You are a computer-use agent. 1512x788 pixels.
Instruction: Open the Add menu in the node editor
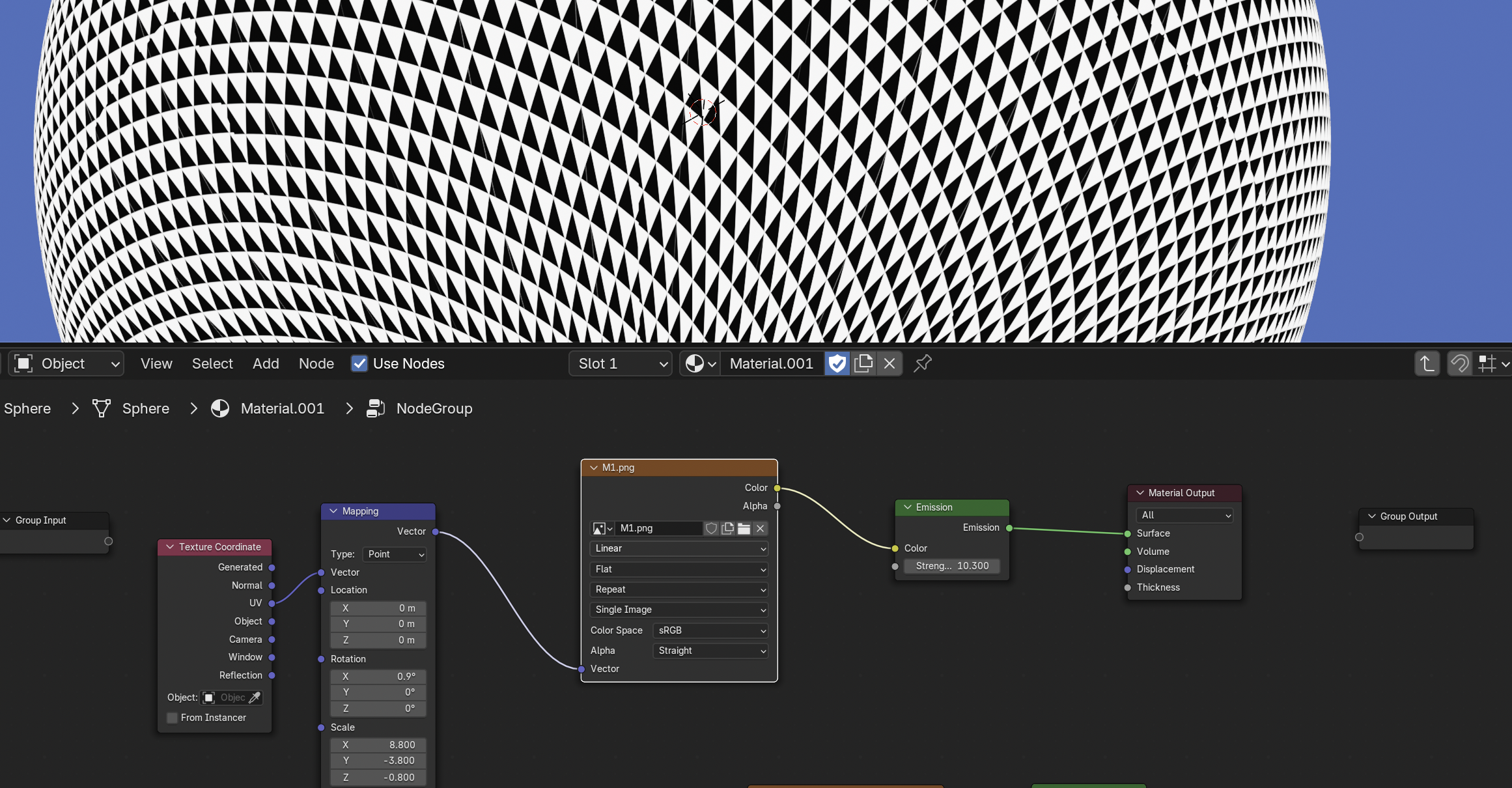click(x=266, y=363)
